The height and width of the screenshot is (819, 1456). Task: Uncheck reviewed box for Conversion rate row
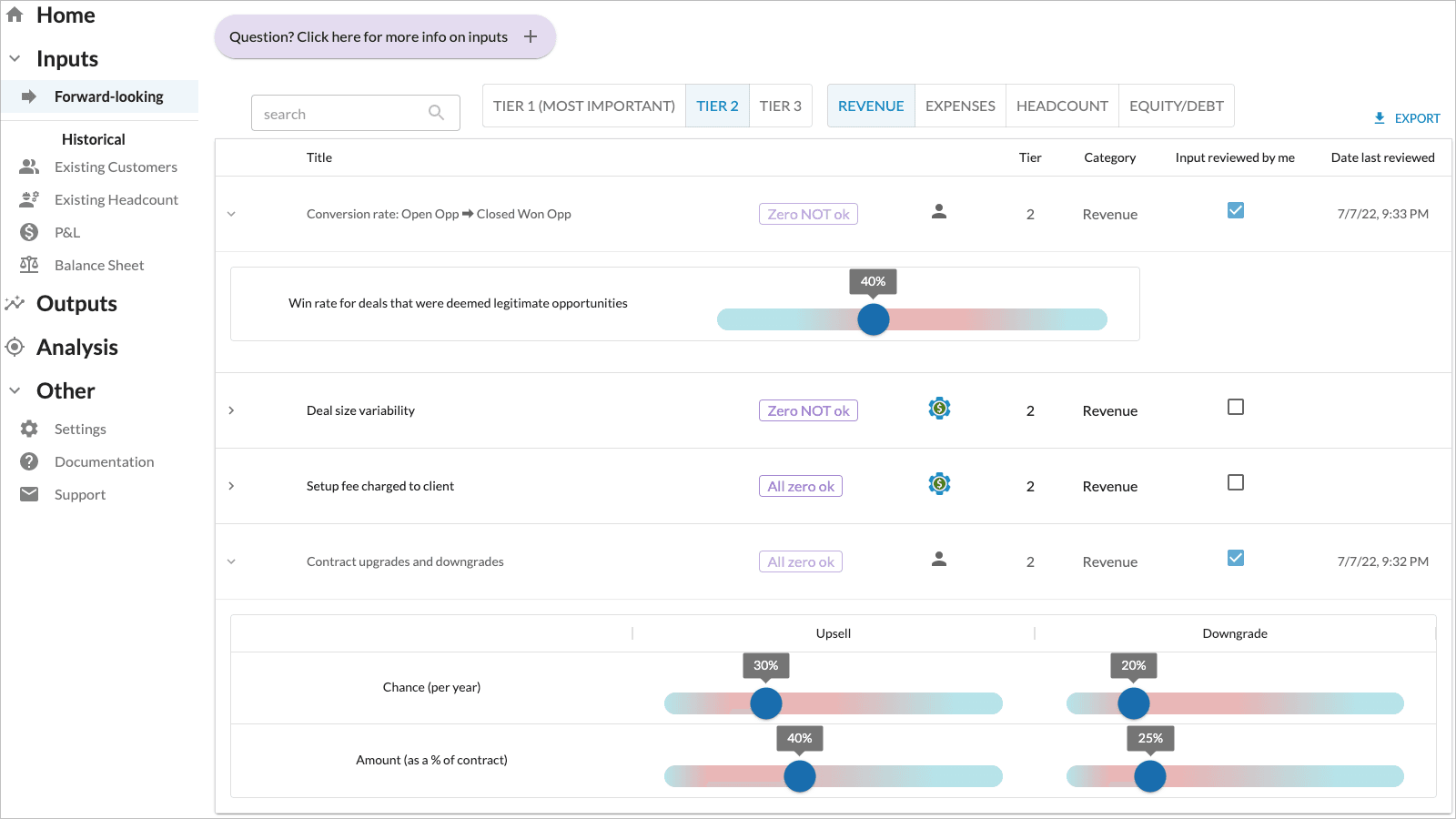(1236, 210)
